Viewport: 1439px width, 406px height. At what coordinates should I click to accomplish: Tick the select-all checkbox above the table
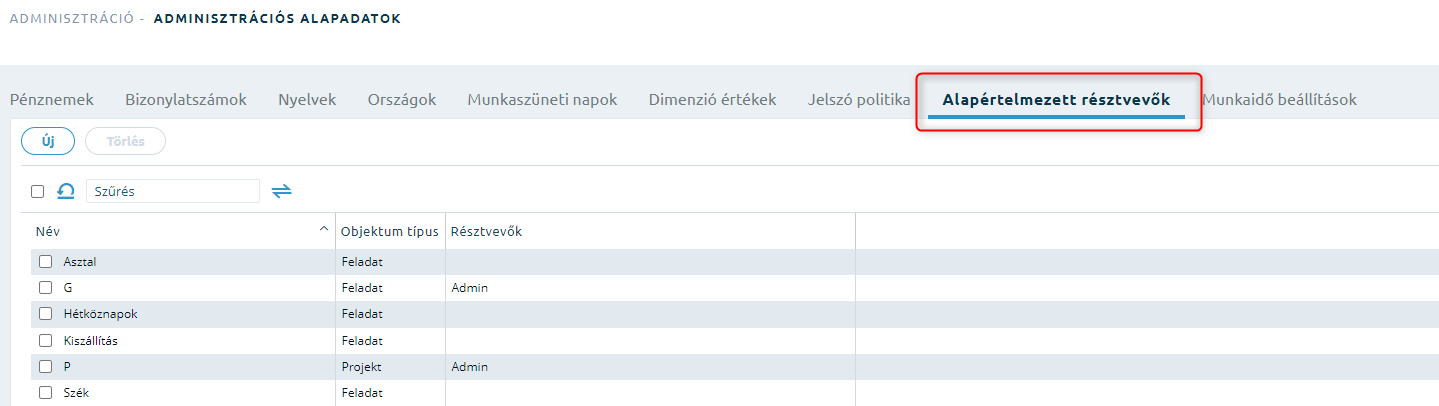pos(38,191)
